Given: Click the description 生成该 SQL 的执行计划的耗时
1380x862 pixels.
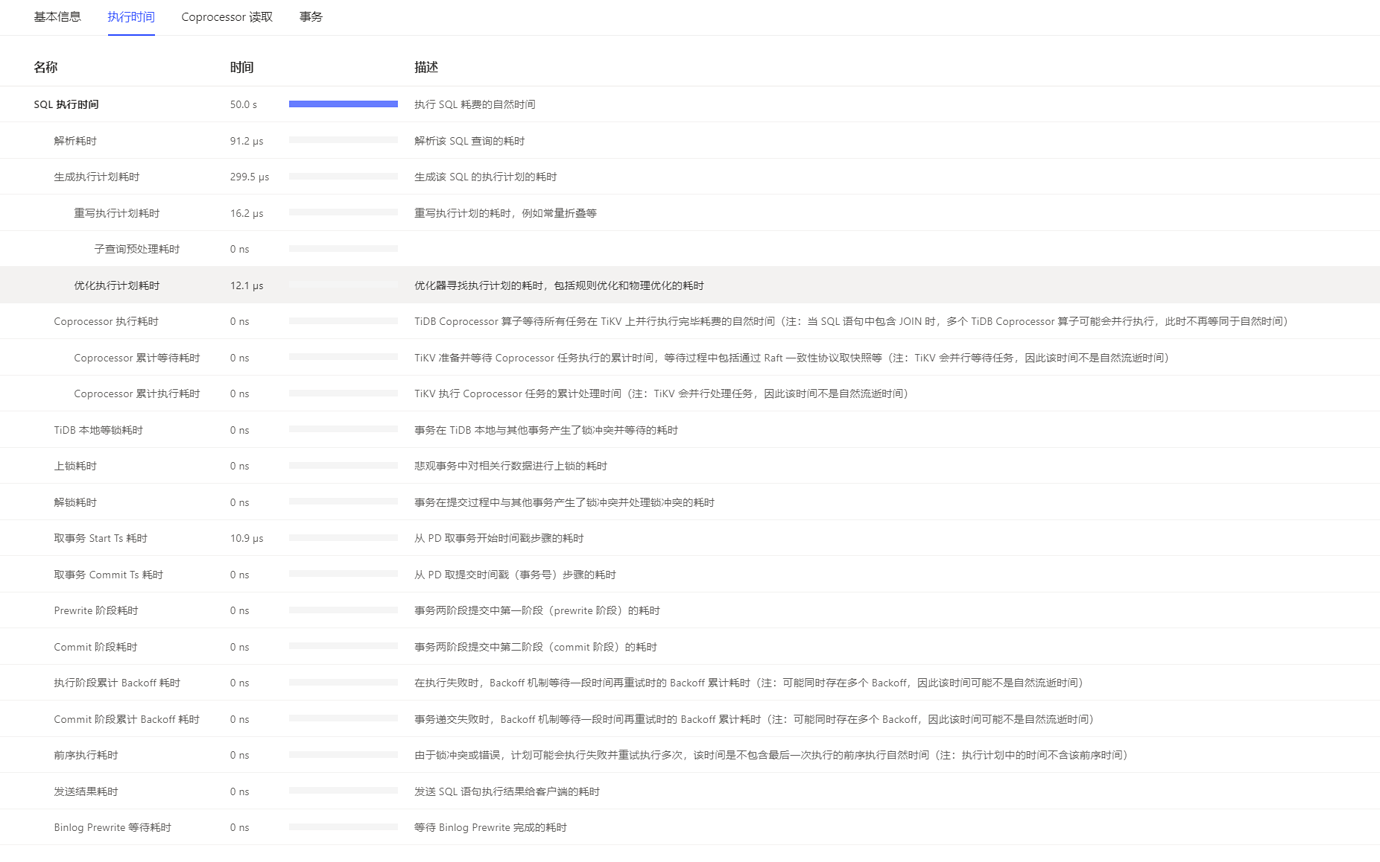Looking at the screenshot, I should pyautogui.click(x=485, y=177).
